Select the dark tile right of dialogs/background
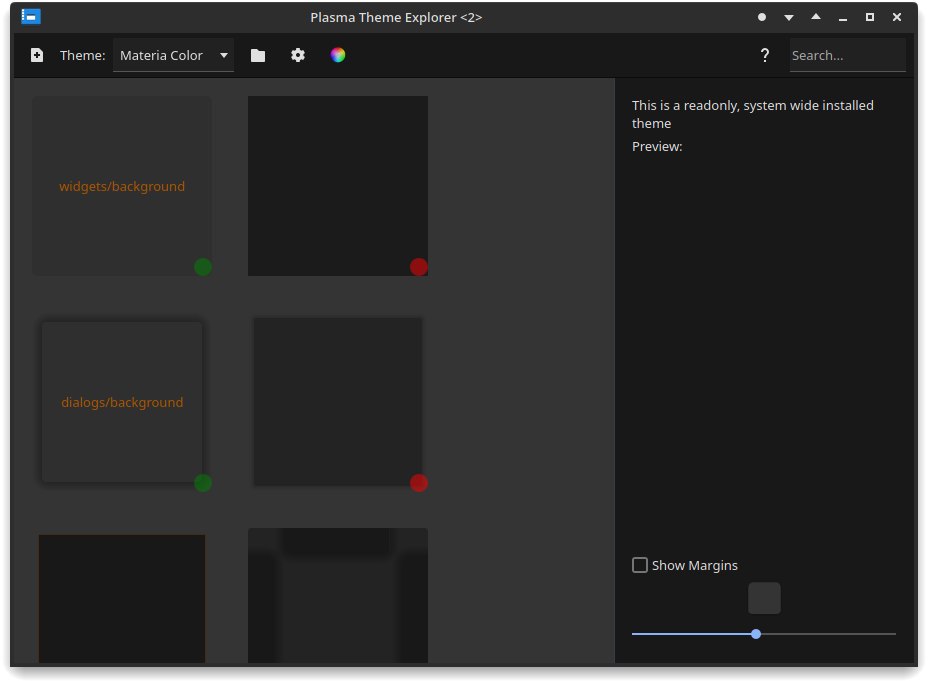 (x=338, y=402)
